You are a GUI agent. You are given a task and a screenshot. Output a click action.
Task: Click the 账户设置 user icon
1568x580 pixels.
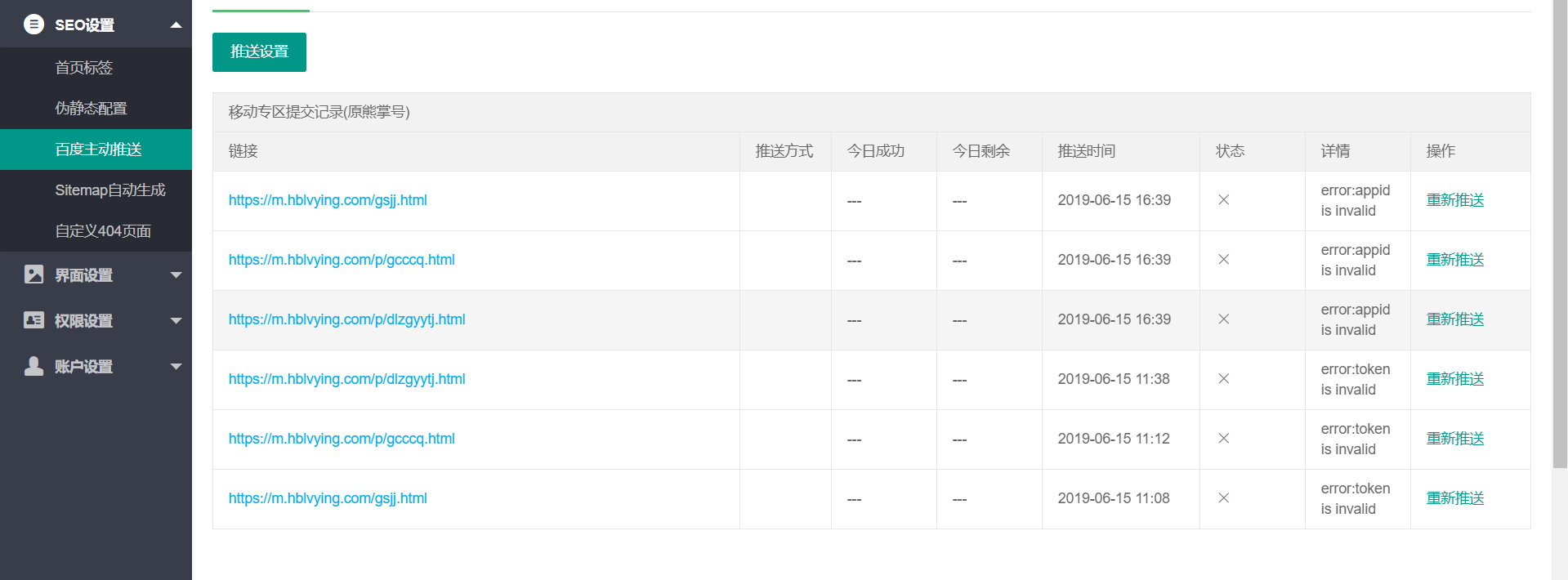[x=34, y=366]
